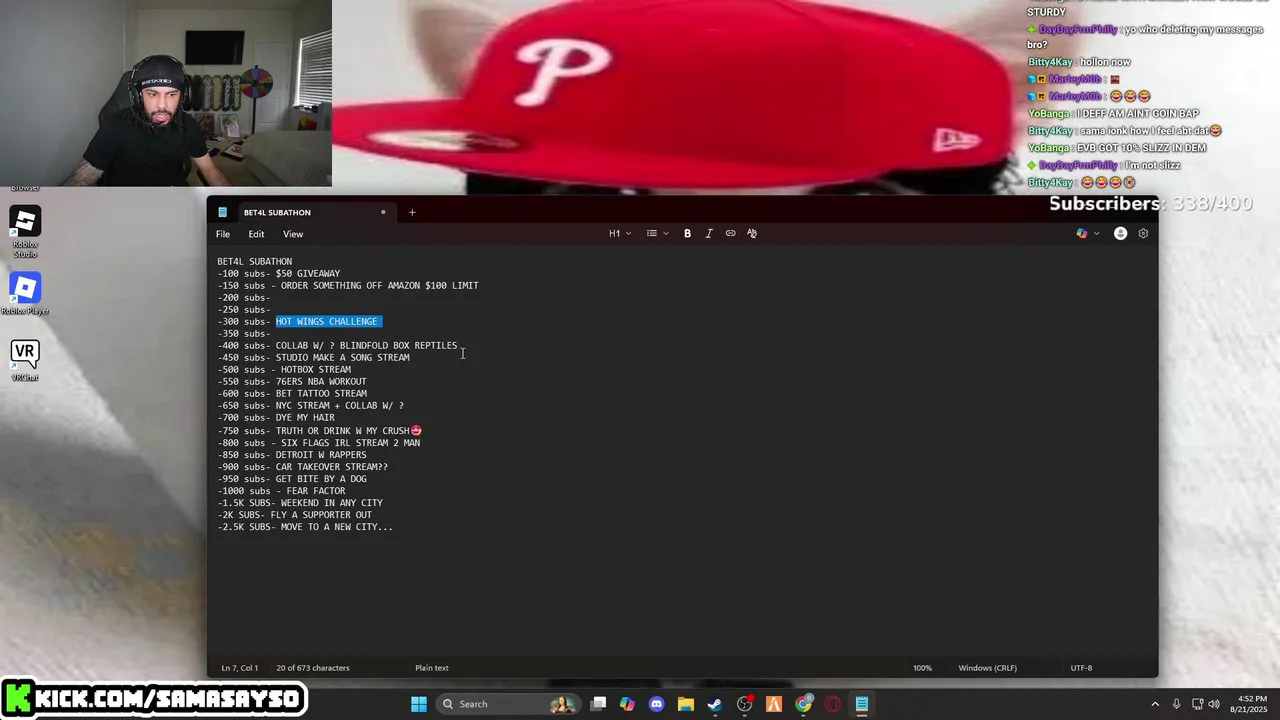Click the DETROIT W RAPPERS line
1280x720 pixels.
click(x=292, y=455)
